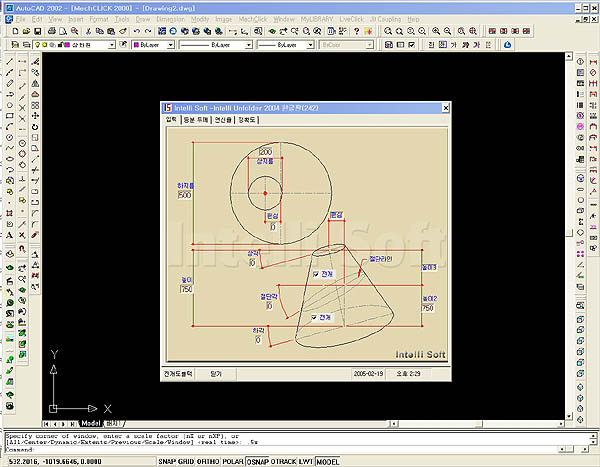Toggle ORTHO mode in status bar
Screen dimensions: 600x467
tap(208, 461)
